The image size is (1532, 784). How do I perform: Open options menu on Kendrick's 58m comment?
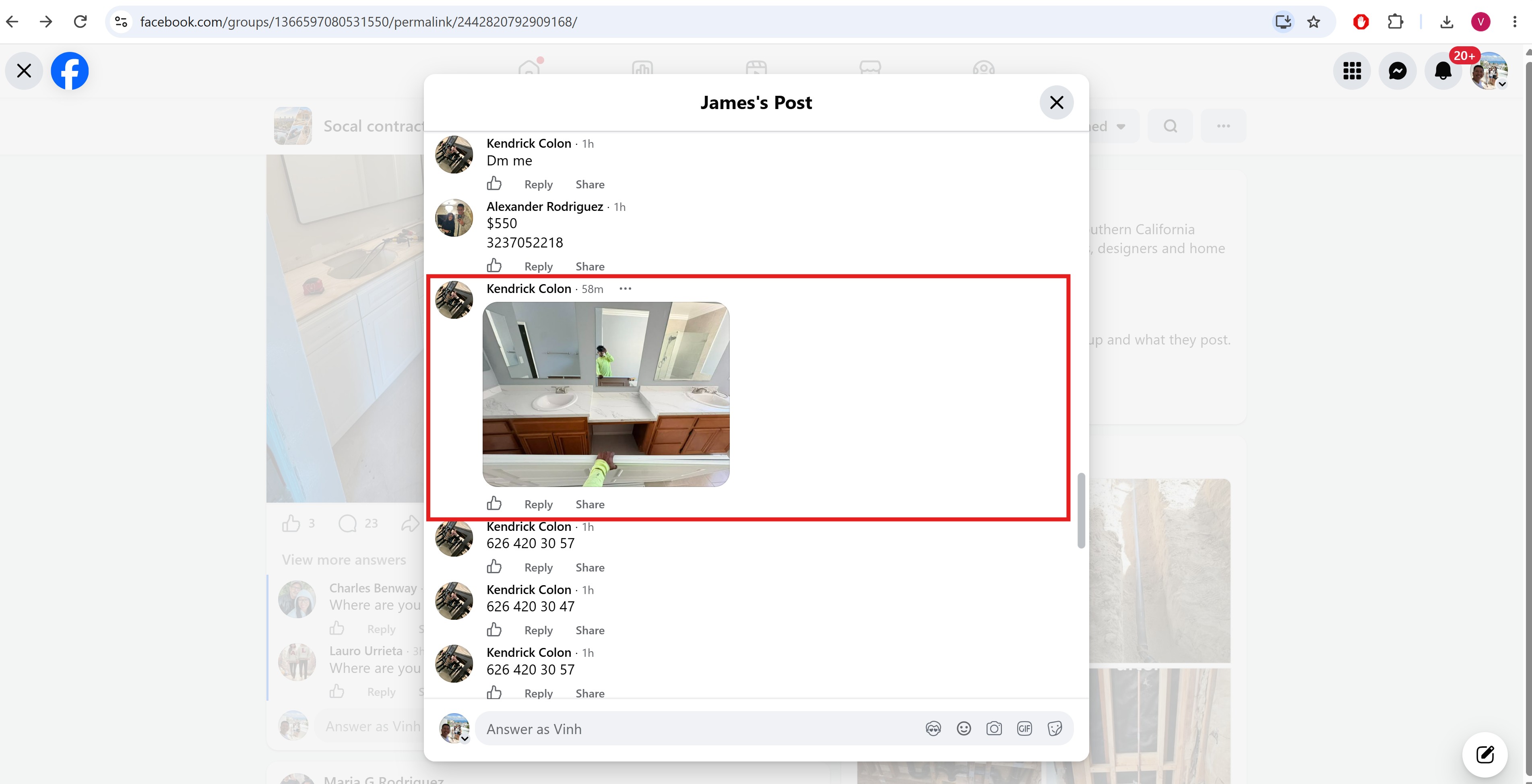pyautogui.click(x=625, y=289)
